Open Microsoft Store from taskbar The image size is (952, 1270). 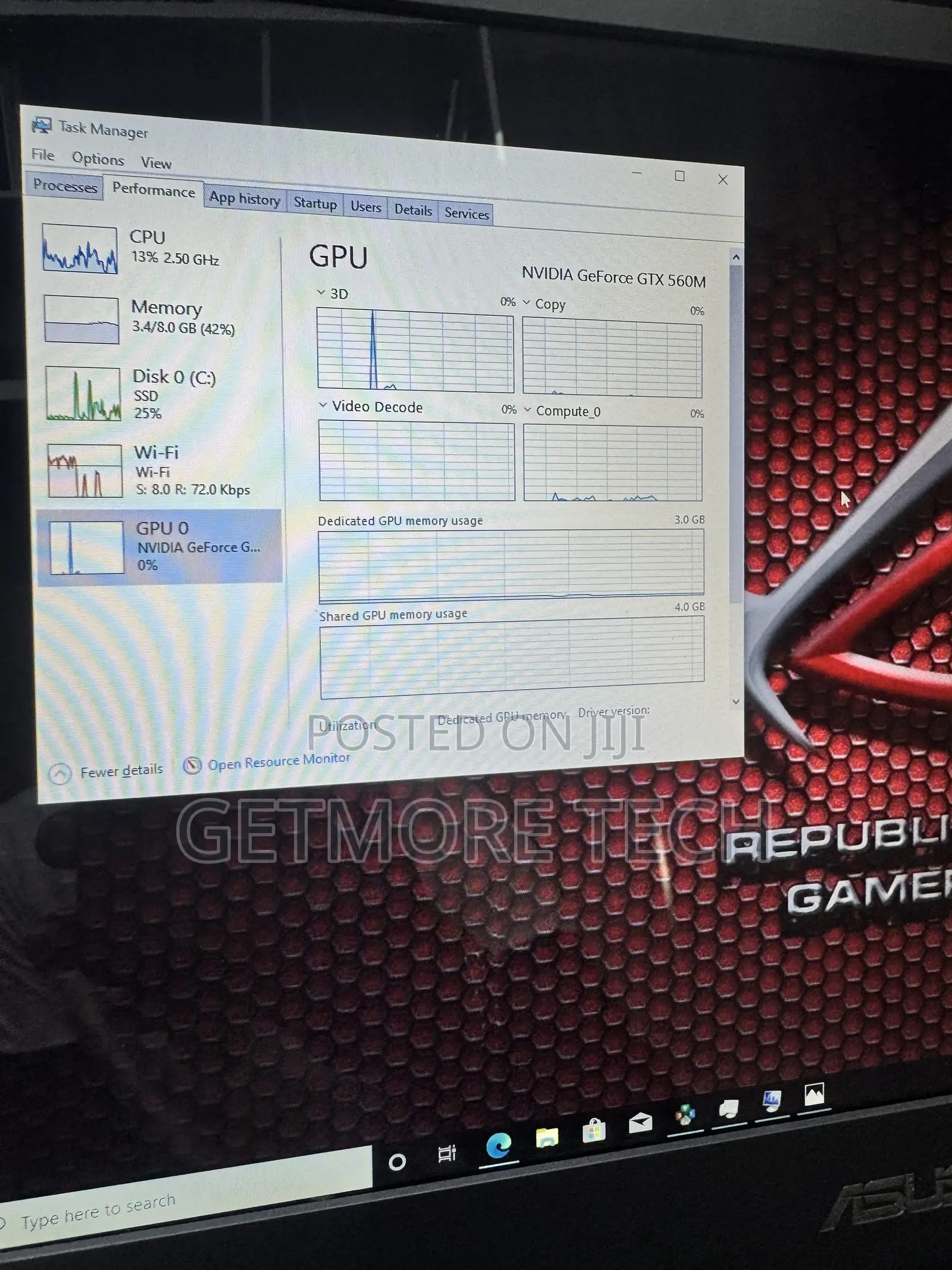click(594, 1130)
